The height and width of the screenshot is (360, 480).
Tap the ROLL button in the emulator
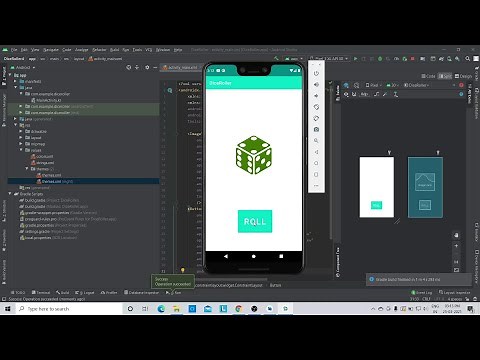(255, 221)
